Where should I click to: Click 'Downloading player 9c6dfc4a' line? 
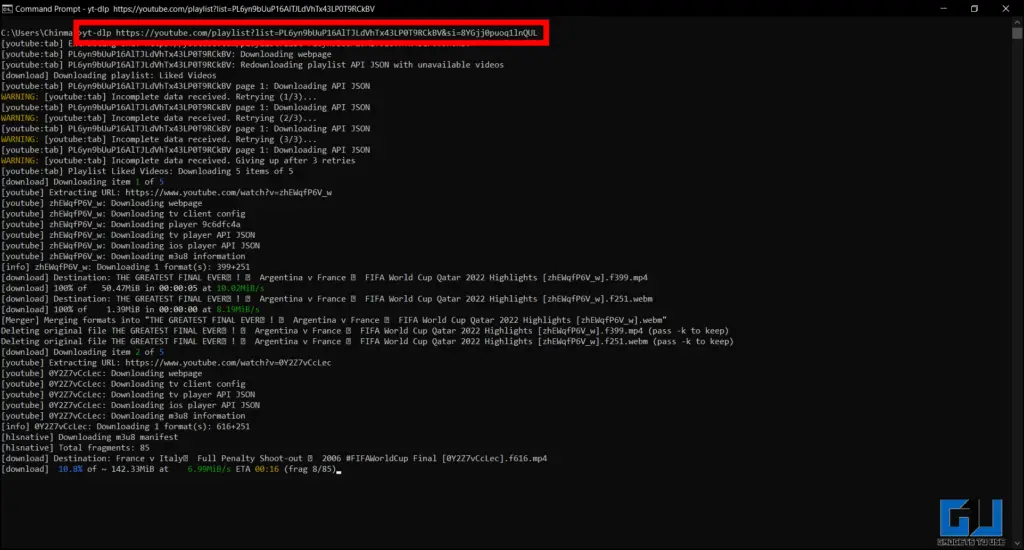click(121, 224)
